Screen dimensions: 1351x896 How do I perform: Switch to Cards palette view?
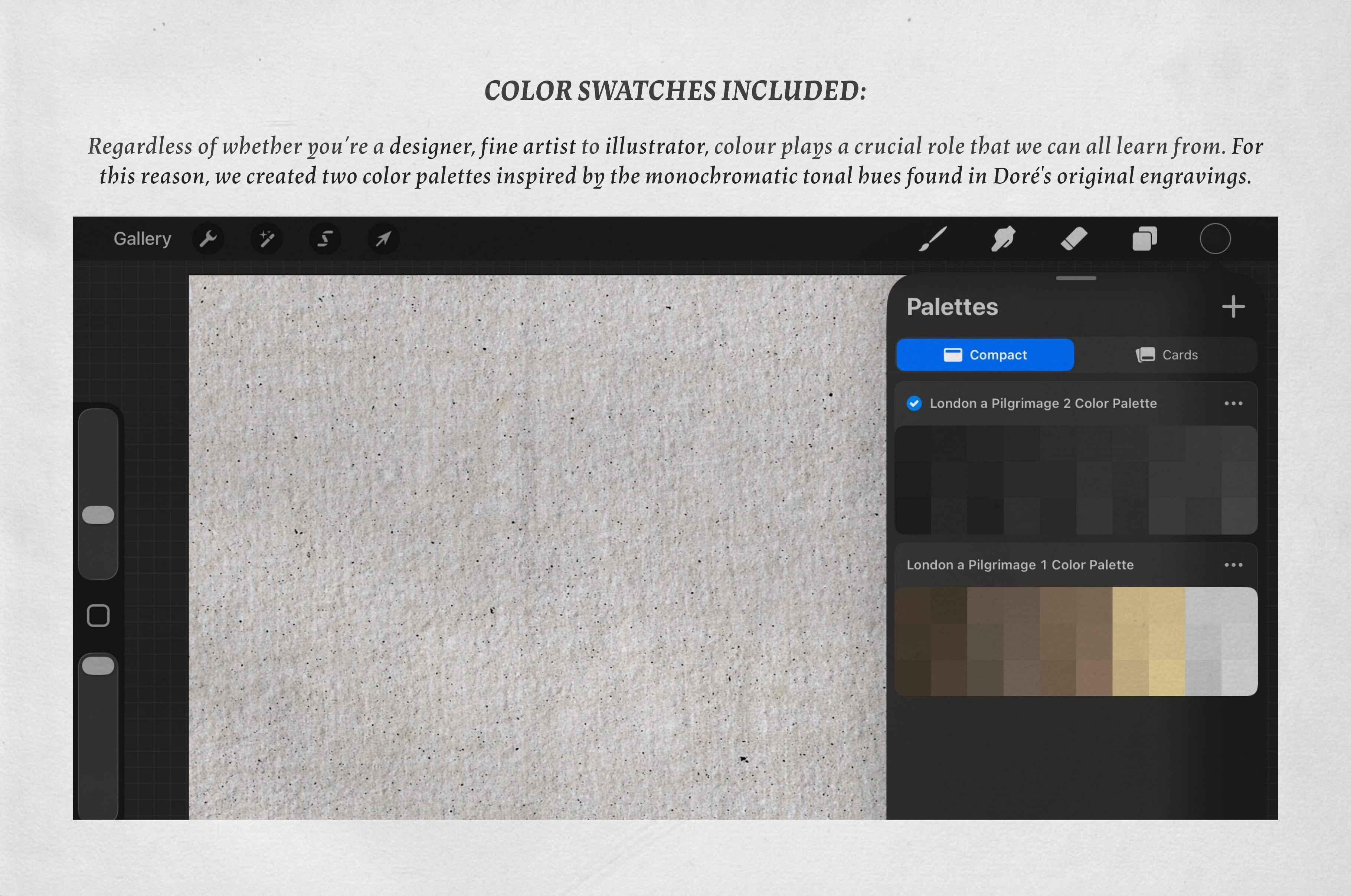(1167, 355)
